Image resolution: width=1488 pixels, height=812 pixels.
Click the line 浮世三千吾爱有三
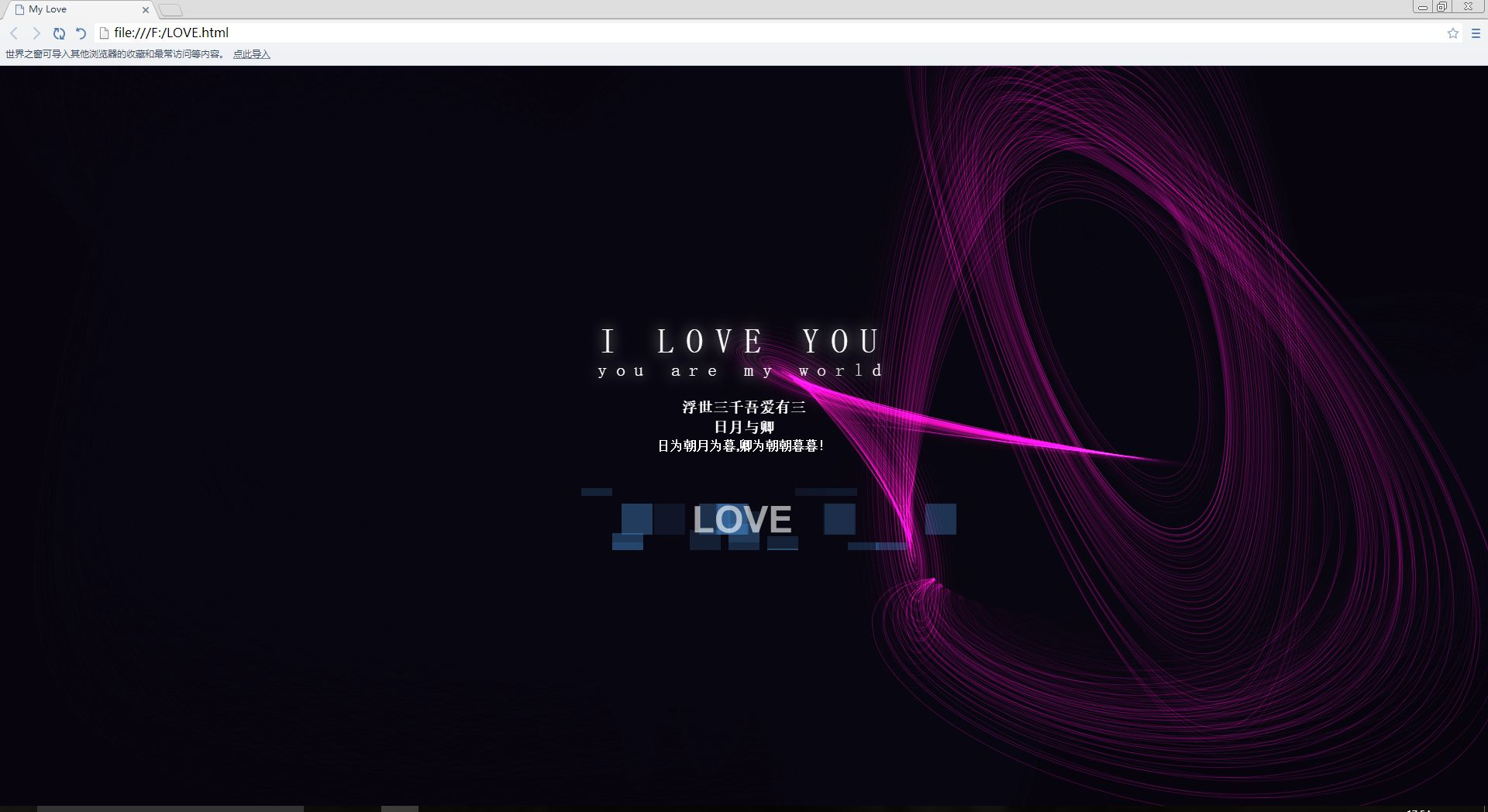pos(744,407)
